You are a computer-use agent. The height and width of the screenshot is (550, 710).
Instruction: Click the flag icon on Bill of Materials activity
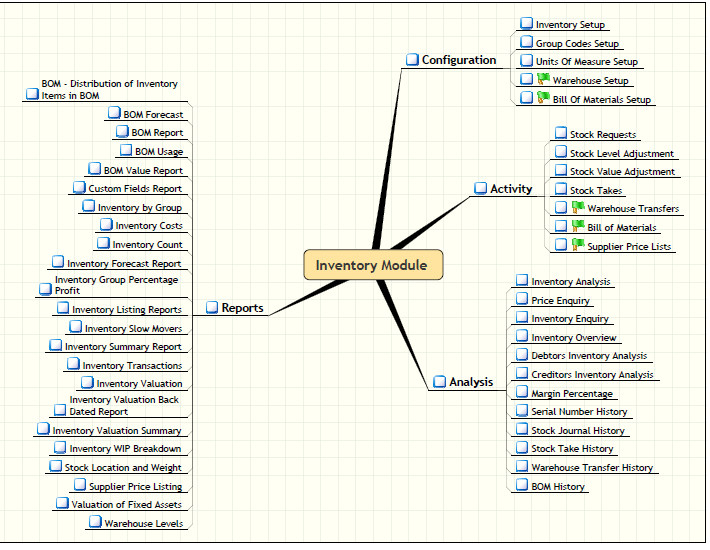tap(577, 227)
